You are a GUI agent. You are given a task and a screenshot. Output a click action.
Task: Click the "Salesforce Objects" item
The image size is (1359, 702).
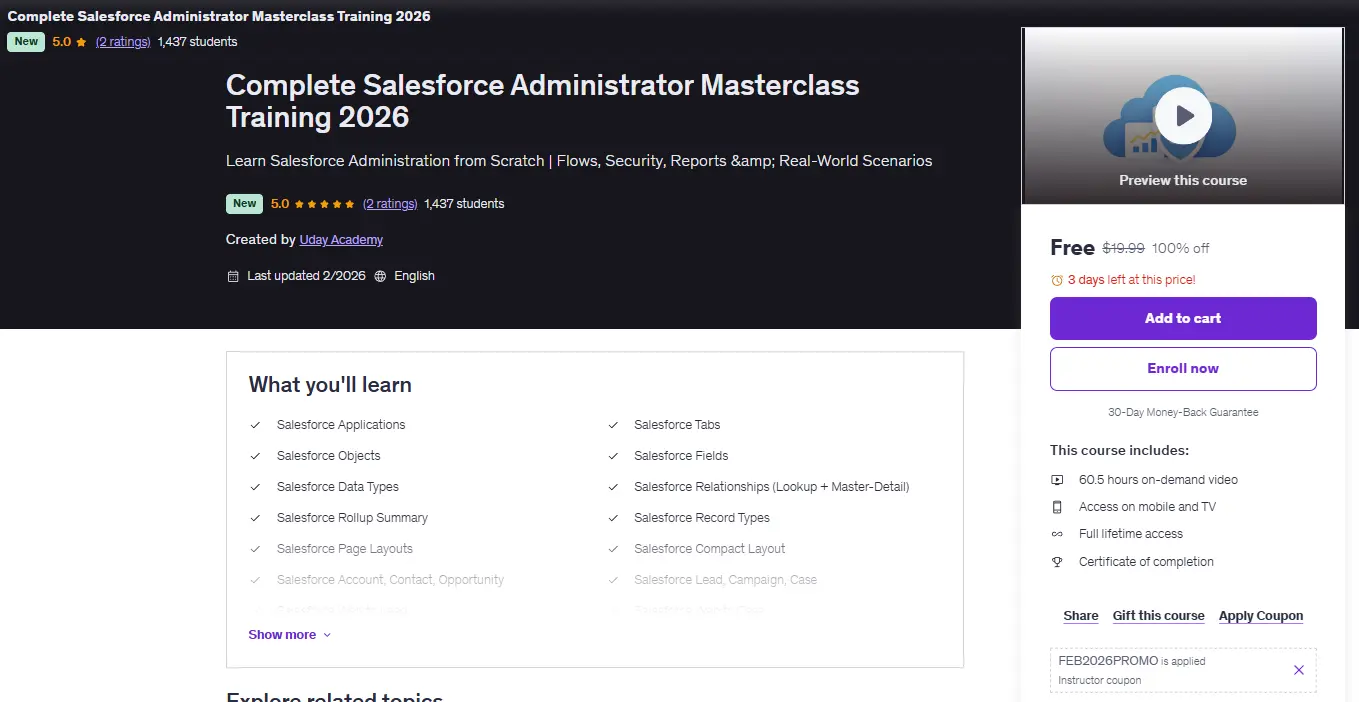[329, 456]
